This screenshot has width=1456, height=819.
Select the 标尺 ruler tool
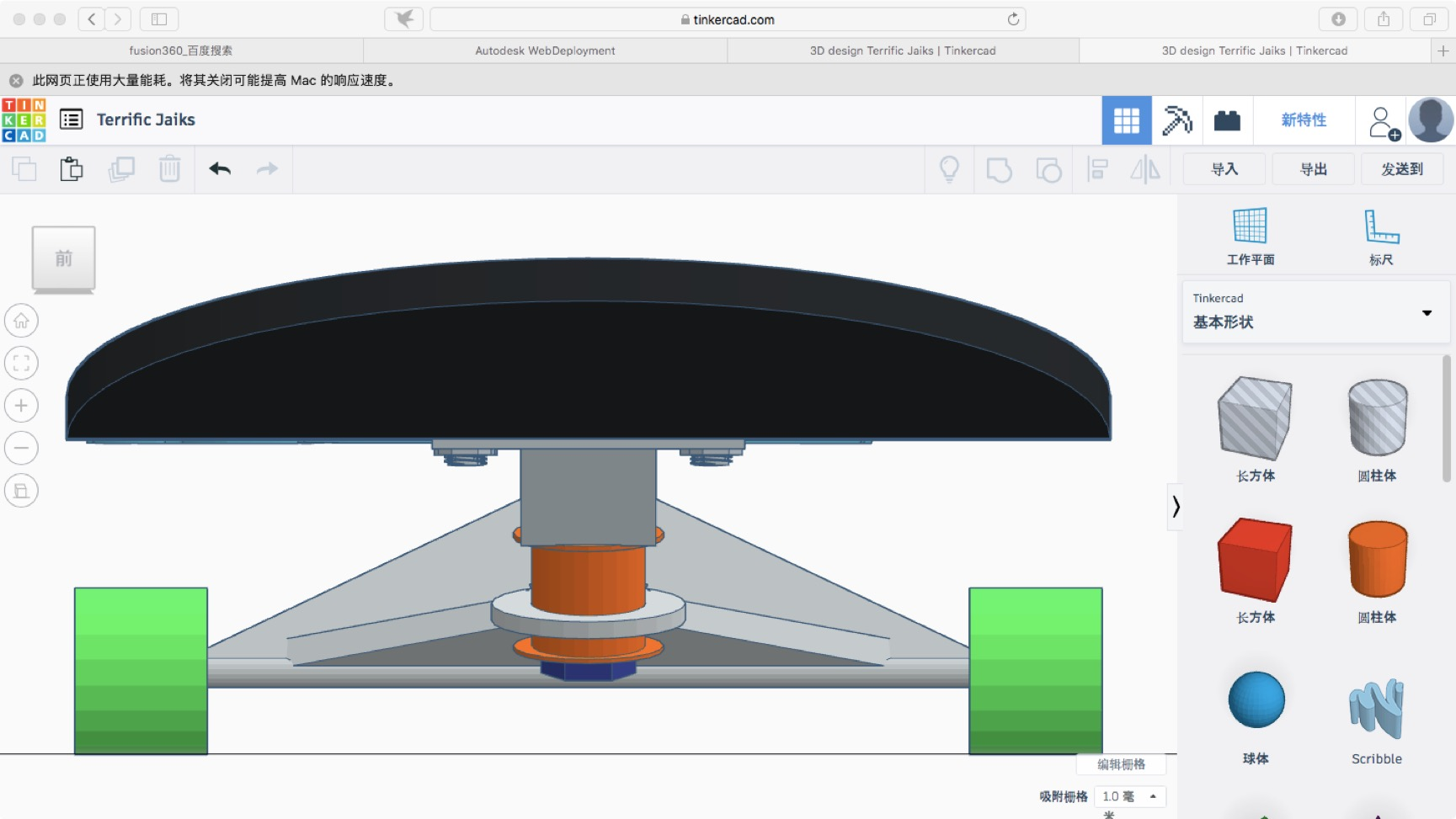(1381, 237)
